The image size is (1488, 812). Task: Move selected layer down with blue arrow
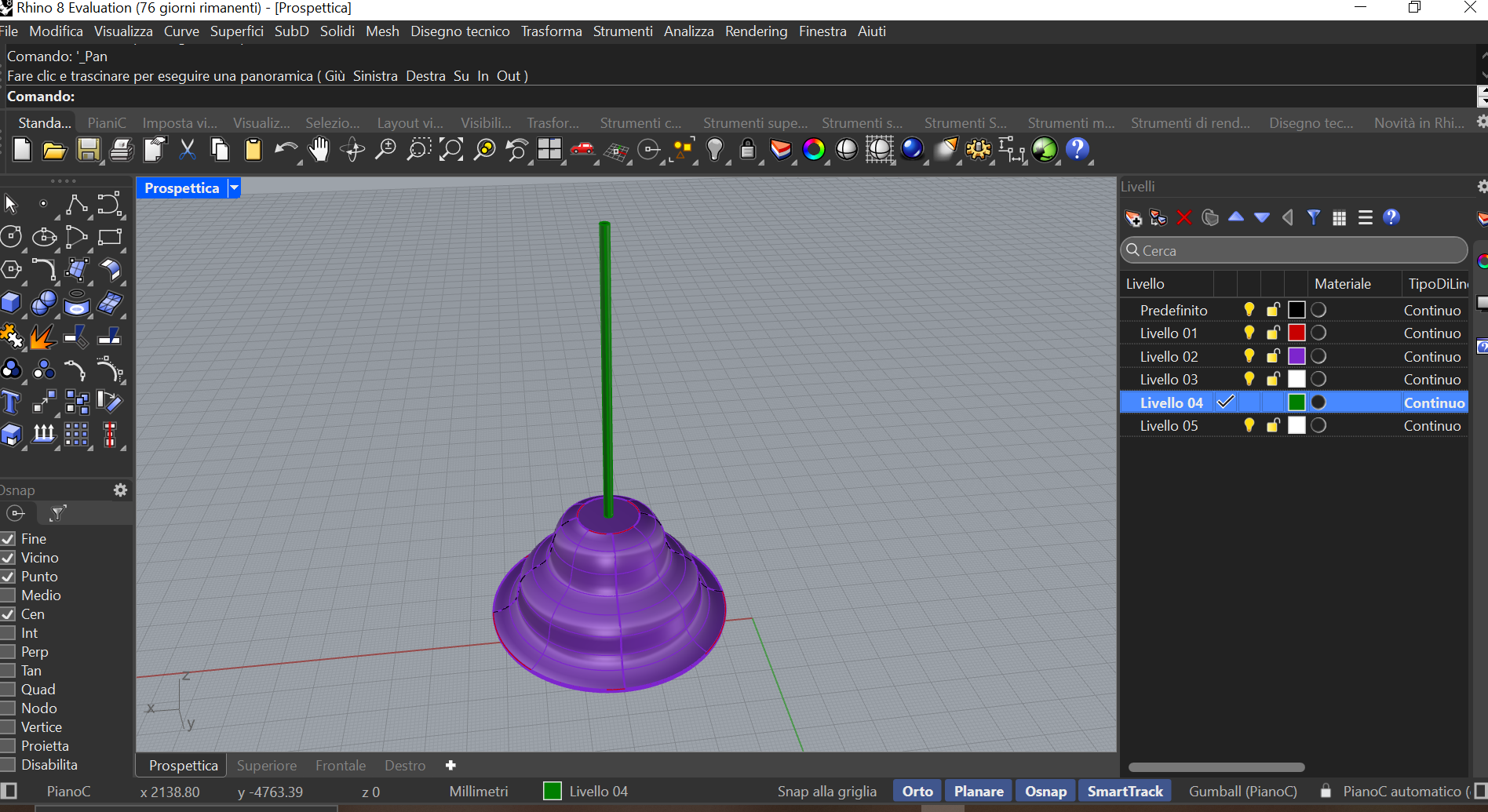tap(1261, 217)
